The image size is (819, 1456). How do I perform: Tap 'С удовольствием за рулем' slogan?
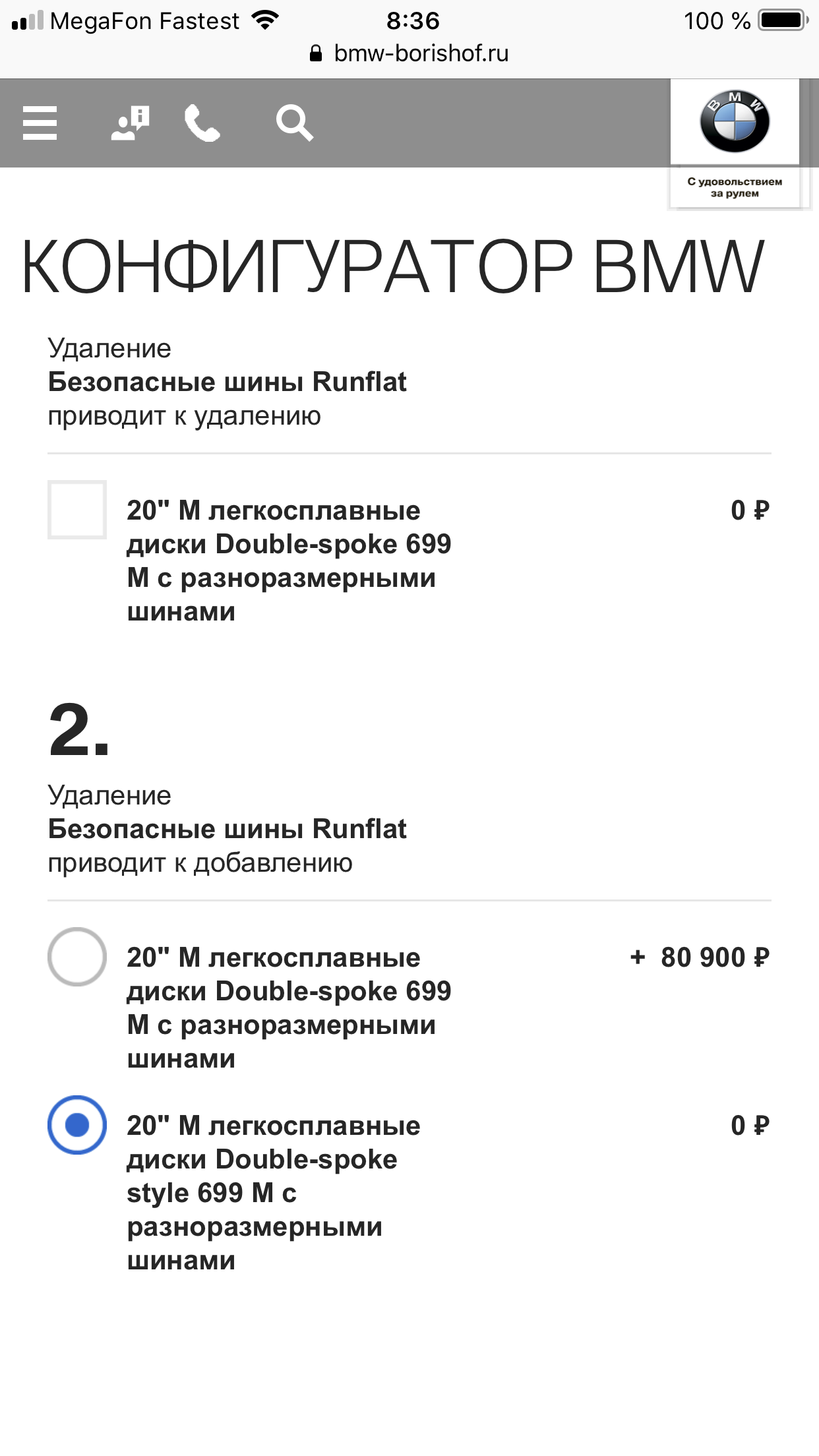[x=735, y=187]
